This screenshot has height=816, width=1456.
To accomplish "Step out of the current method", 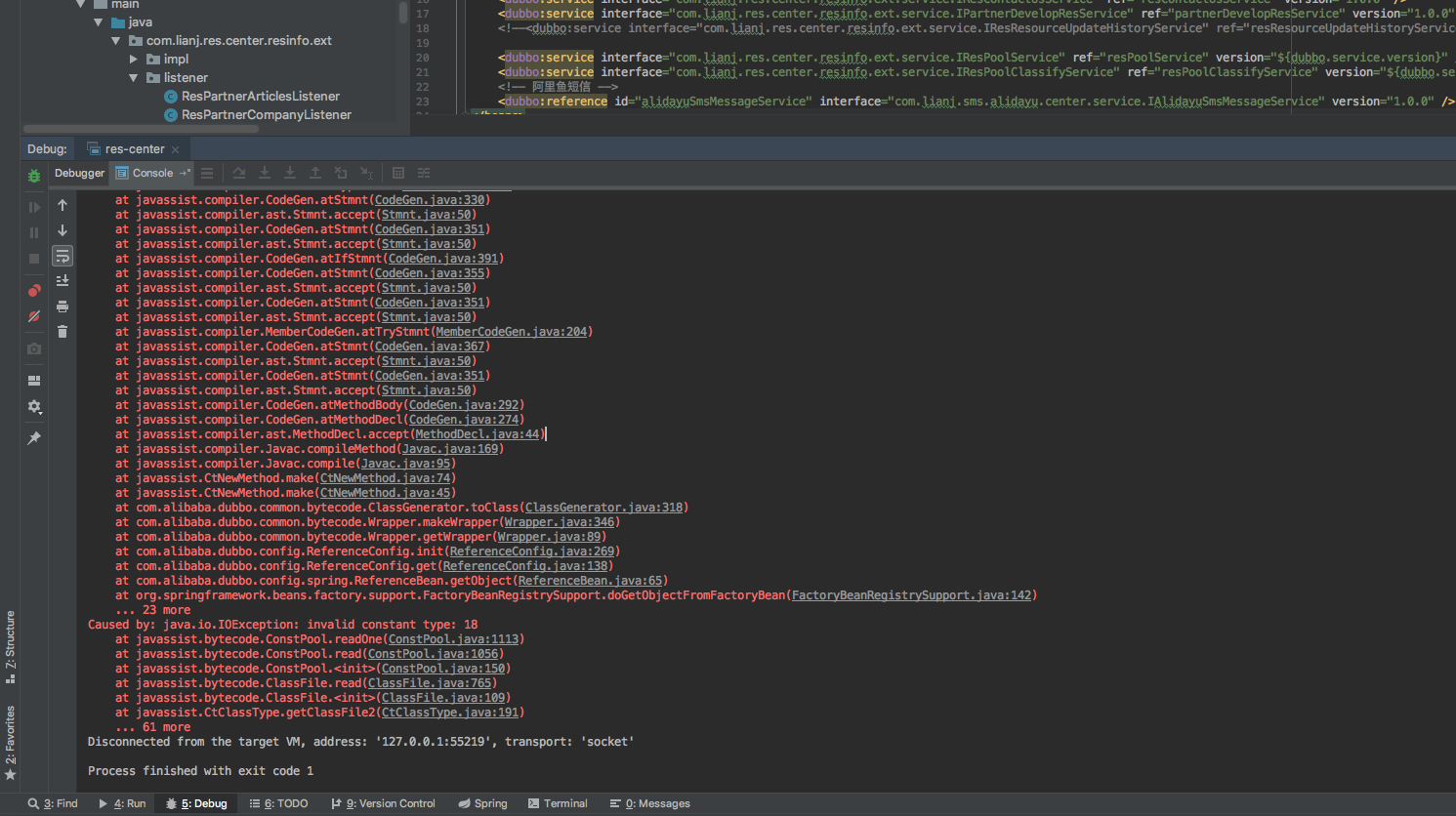I will pos(314,172).
